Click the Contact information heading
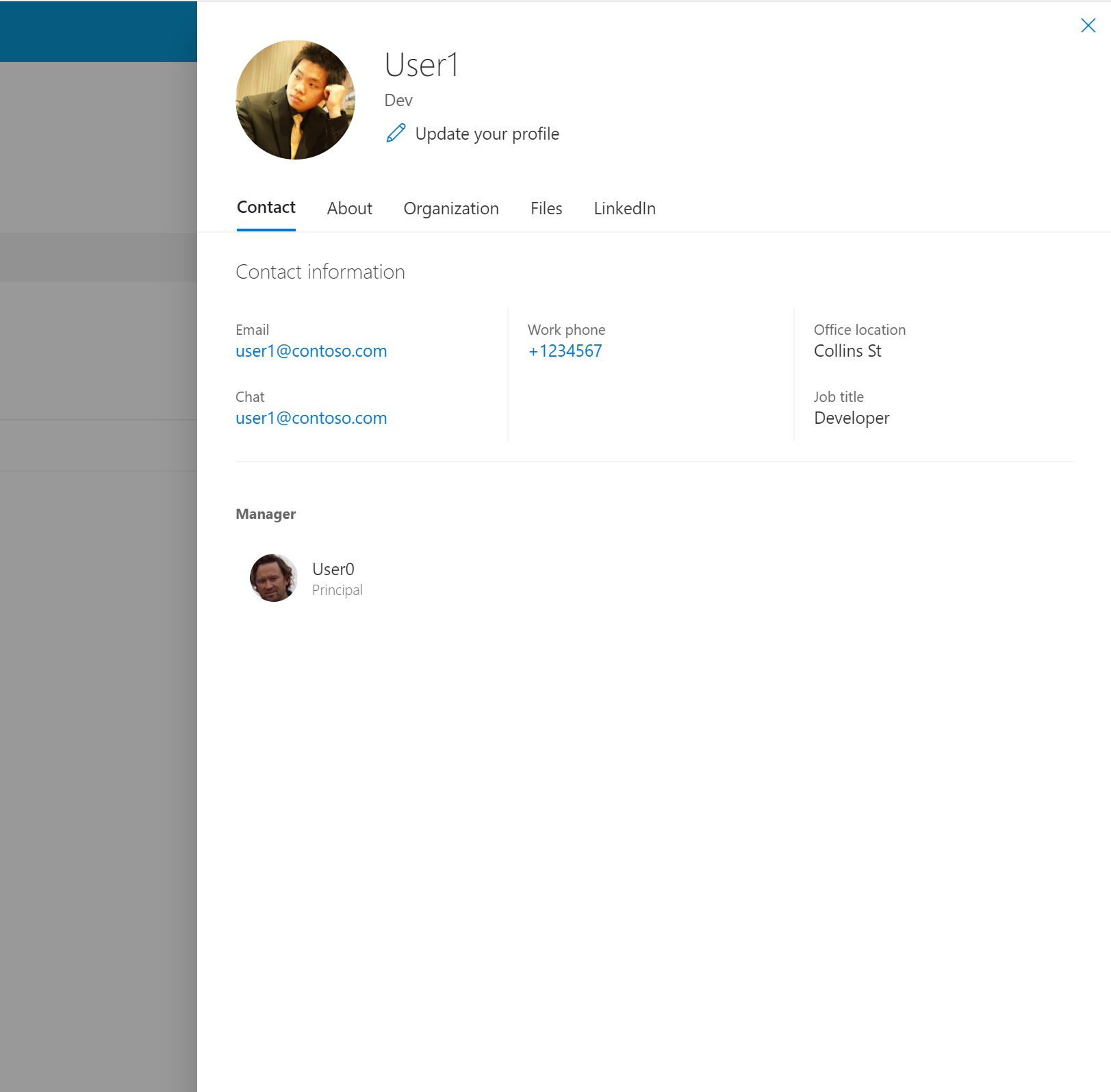The image size is (1111, 1092). tap(320, 272)
